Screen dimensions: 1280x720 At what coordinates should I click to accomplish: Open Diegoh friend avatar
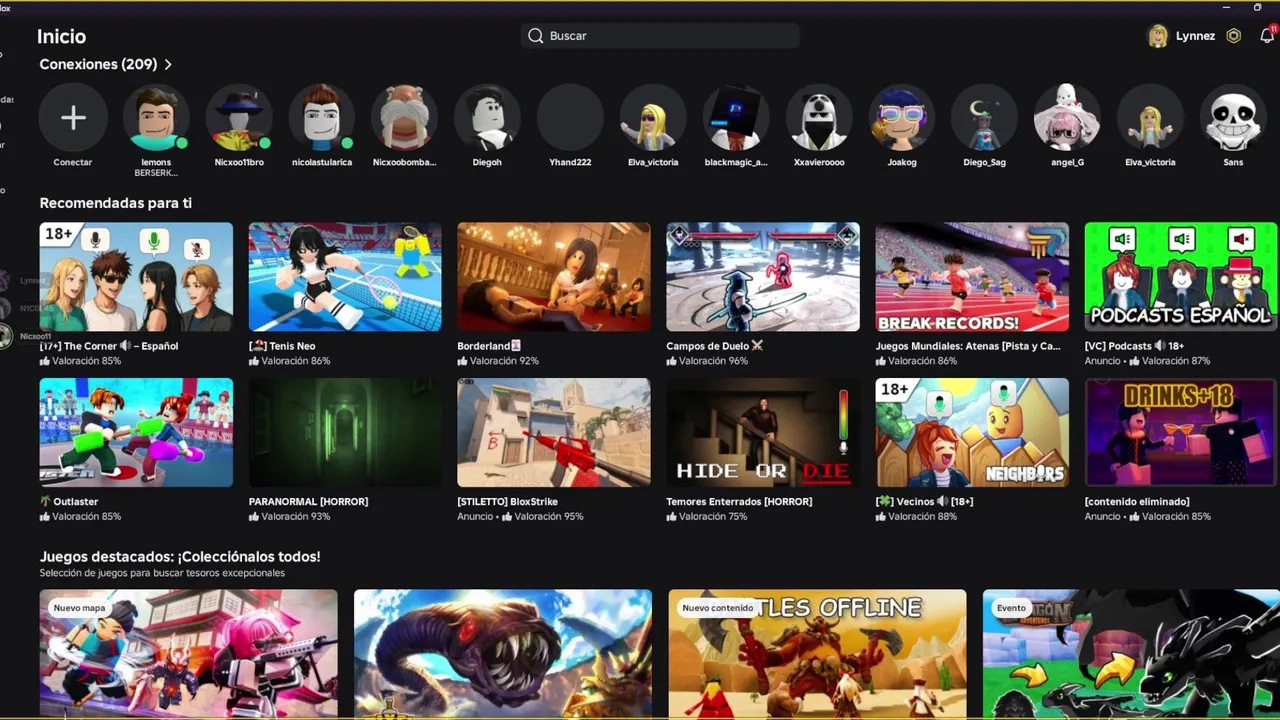click(x=487, y=118)
